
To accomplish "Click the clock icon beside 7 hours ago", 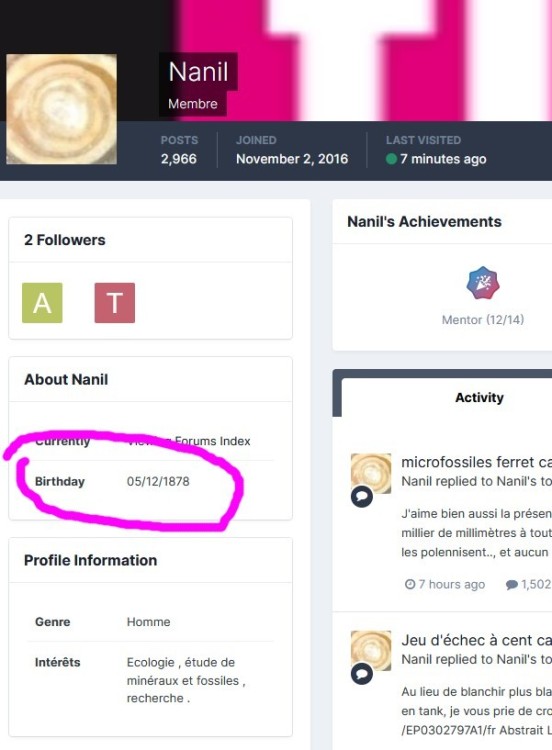I will tap(410, 584).
